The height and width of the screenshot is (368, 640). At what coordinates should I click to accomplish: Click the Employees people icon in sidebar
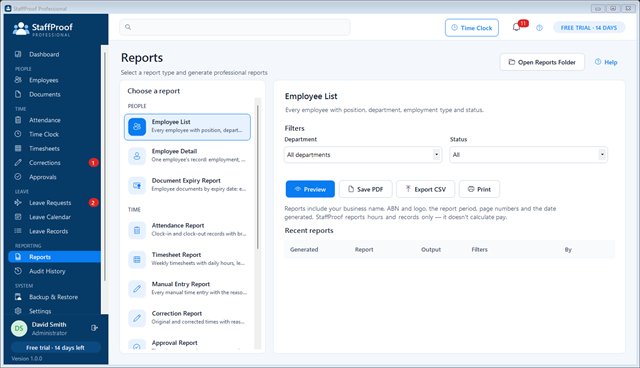[18, 80]
